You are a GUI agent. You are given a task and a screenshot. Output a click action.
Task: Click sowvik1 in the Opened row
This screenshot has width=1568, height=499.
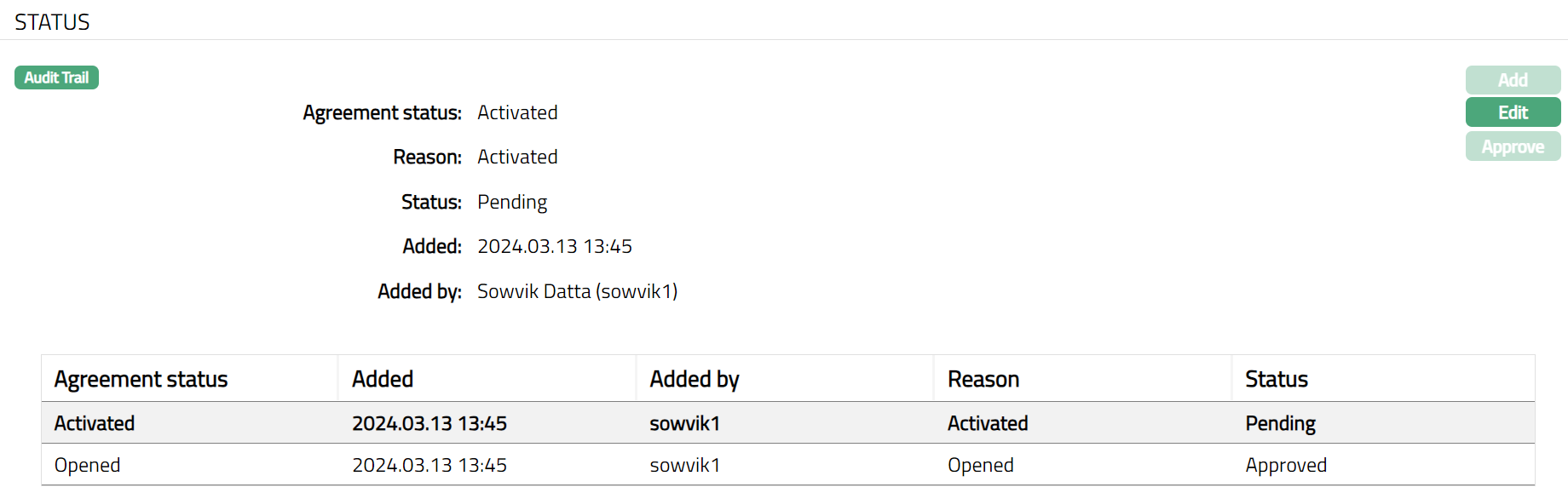pyautogui.click(x=684, y=465)
